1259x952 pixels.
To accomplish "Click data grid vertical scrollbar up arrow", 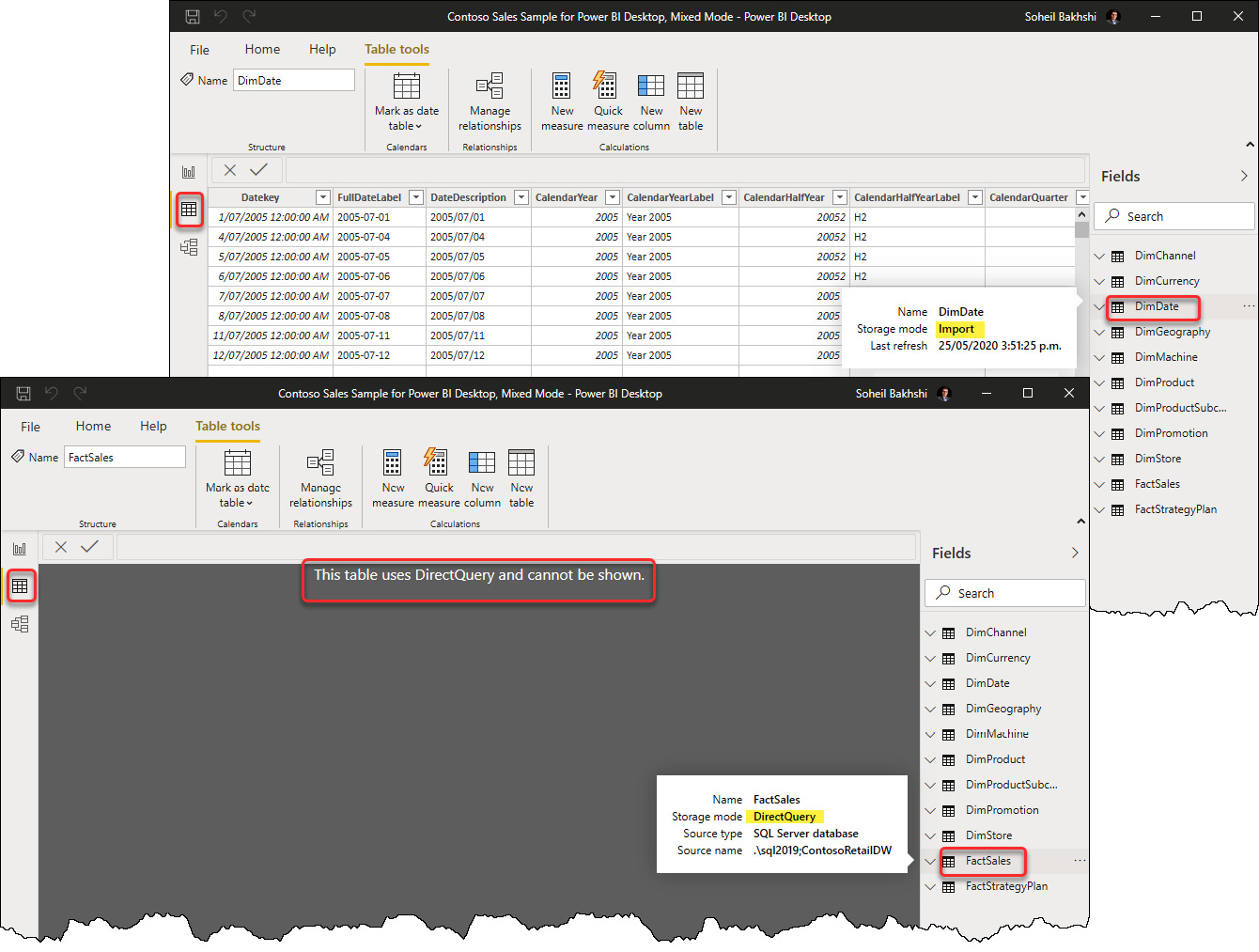I will tap(1081, 215).
